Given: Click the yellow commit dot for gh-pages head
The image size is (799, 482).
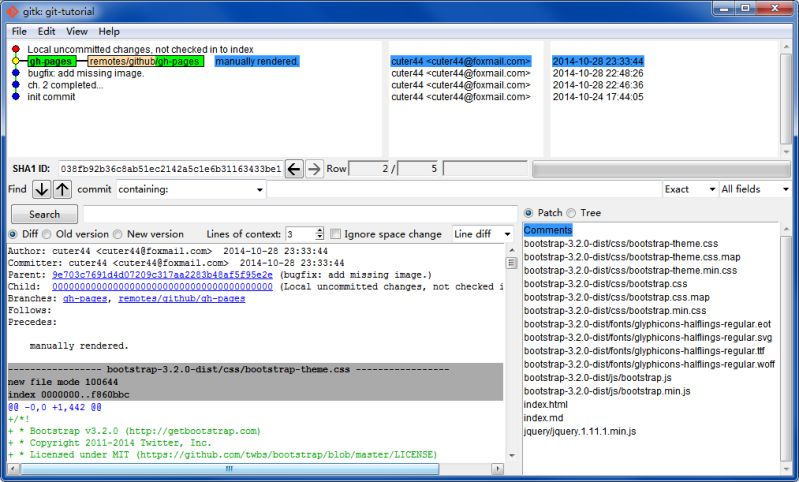Looking at the screenshot, I should click(x=16, y=61).
